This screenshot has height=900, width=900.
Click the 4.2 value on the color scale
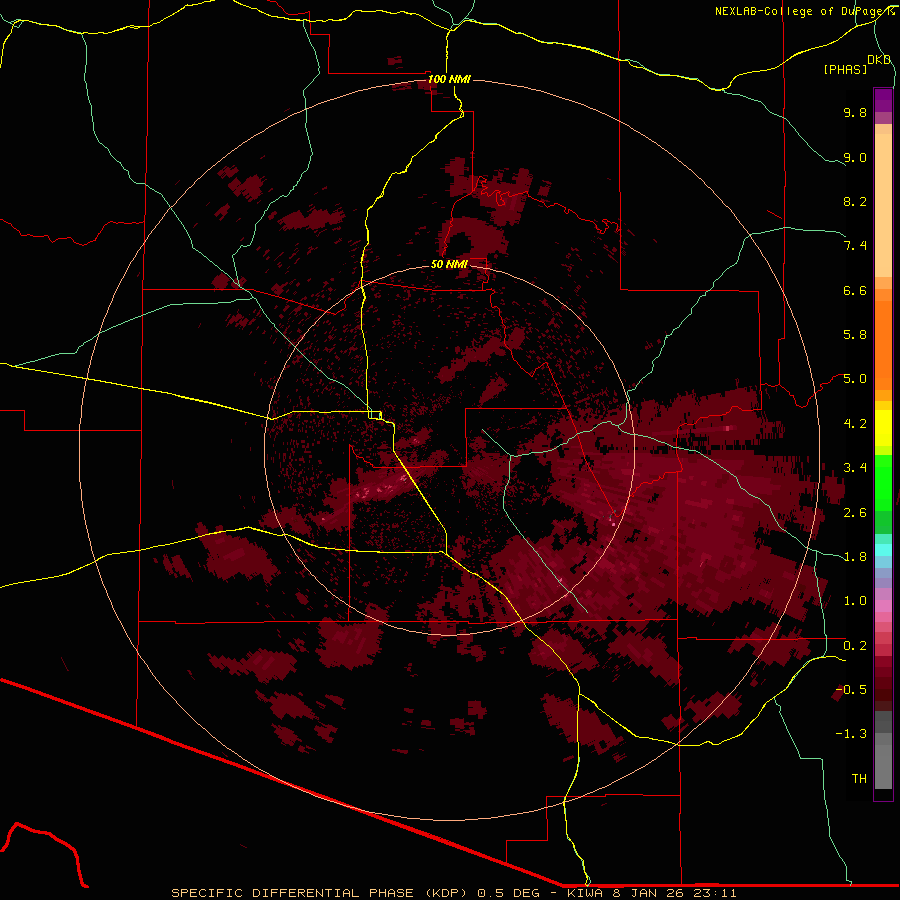[855, 424]
